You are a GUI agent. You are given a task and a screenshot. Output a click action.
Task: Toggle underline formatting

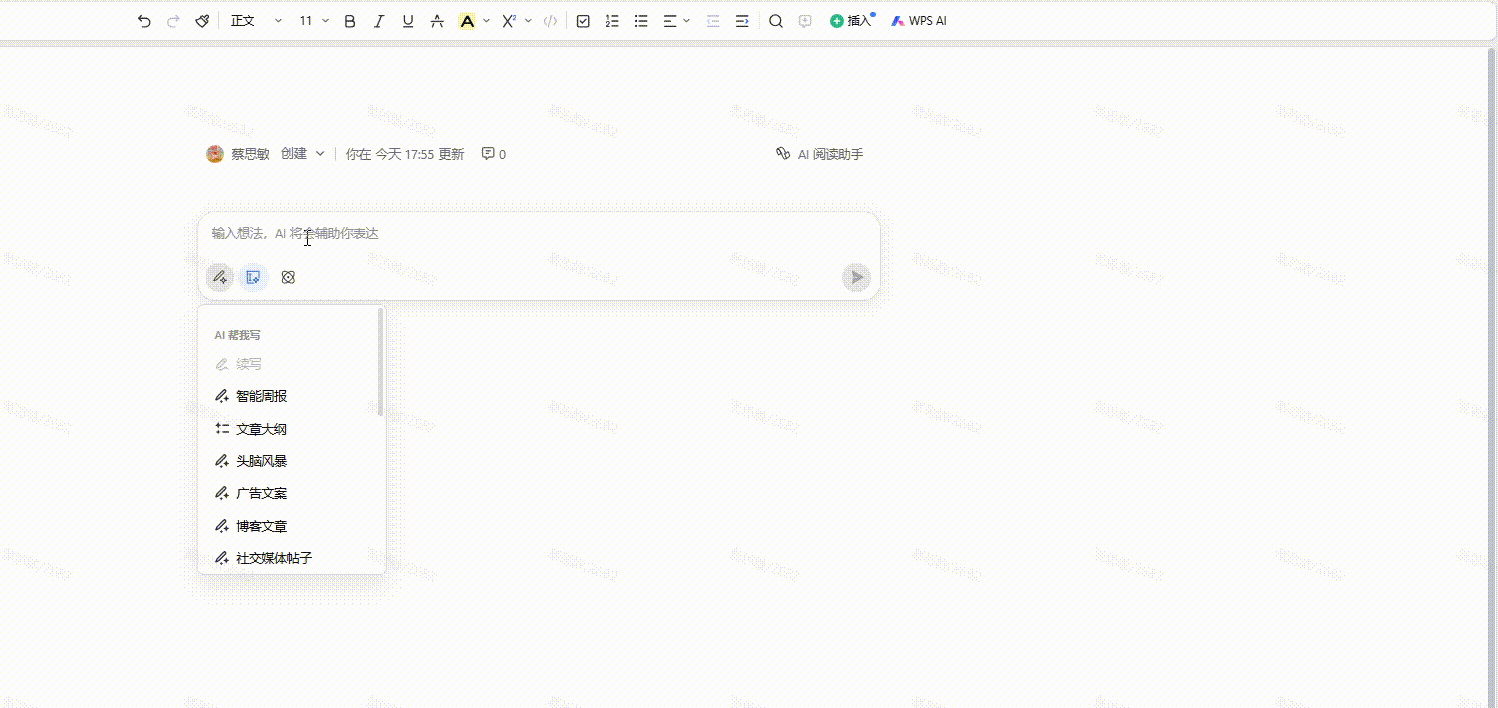pos(408,21)
